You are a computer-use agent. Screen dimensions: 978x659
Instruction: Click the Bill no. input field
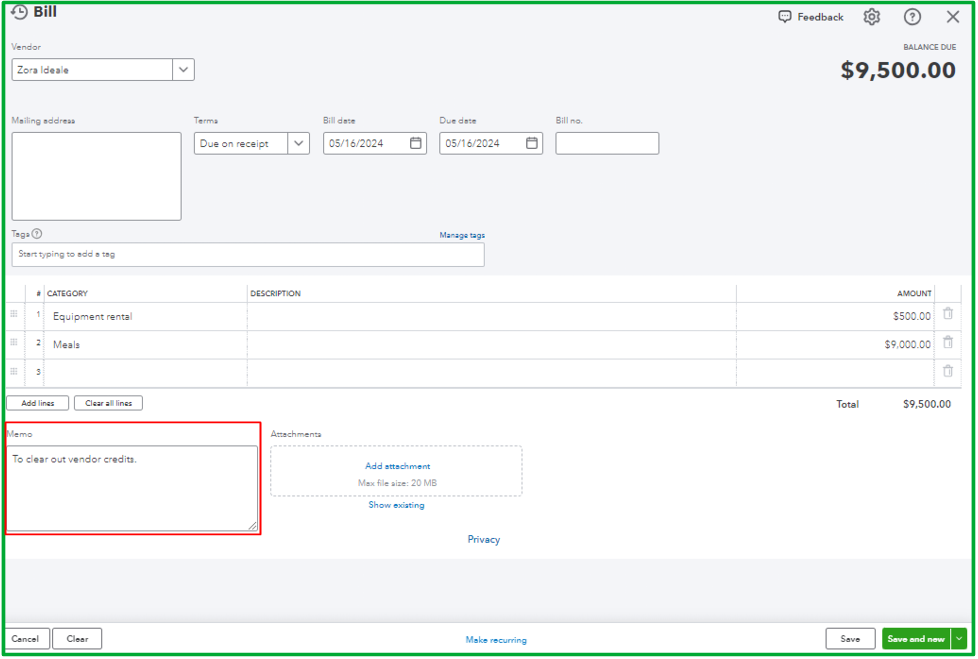pos(607,143)
